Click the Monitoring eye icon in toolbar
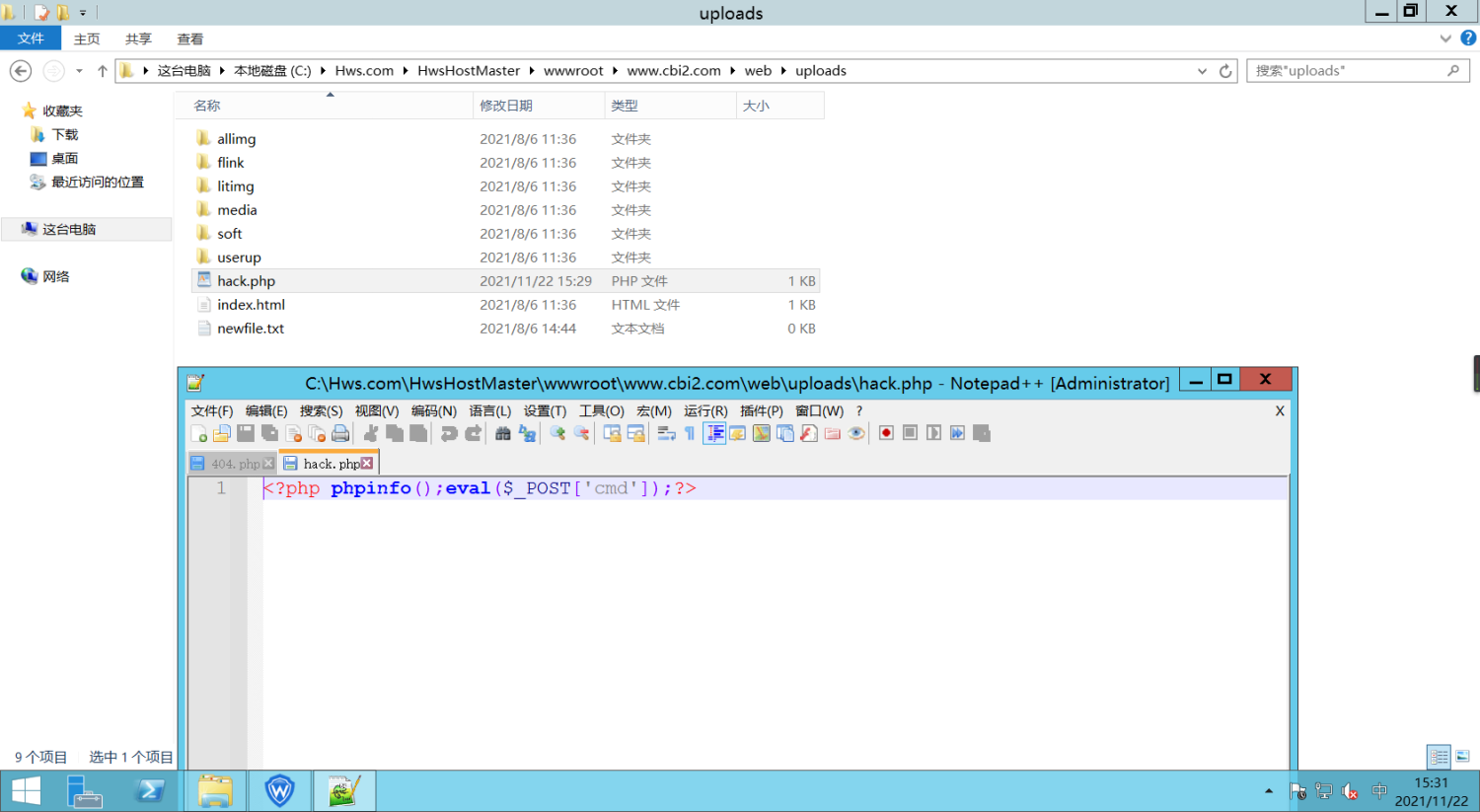The image size is (1480, 812). pos(856,433)
